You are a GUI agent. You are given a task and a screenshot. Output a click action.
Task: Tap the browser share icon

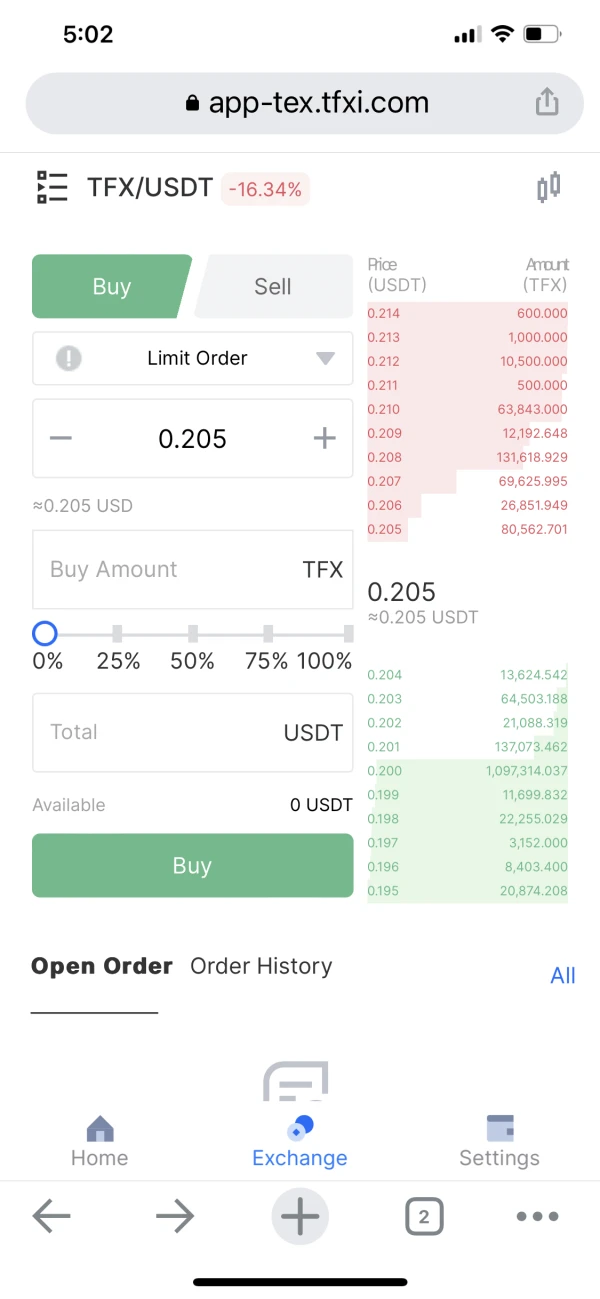(545, 102)
